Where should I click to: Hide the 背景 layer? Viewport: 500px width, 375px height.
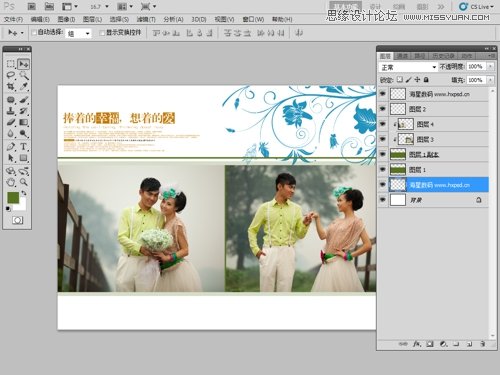pyautogui.click(x=383, y=200)
